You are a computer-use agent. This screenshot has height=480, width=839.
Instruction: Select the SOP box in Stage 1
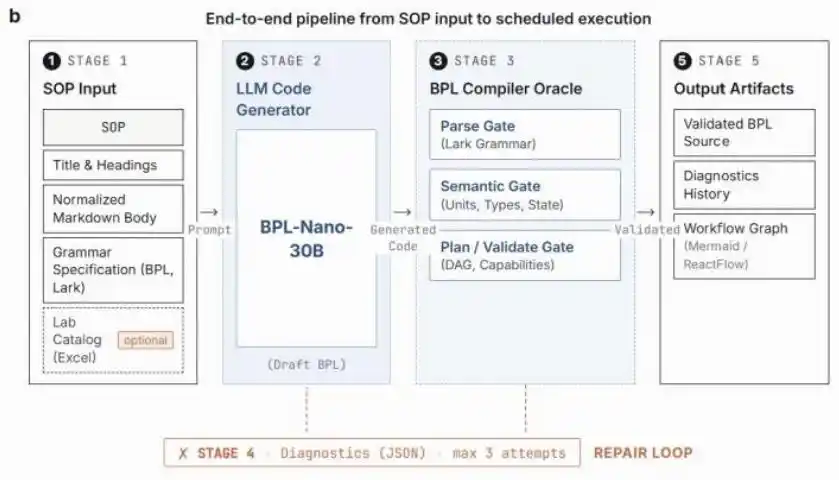113,127
